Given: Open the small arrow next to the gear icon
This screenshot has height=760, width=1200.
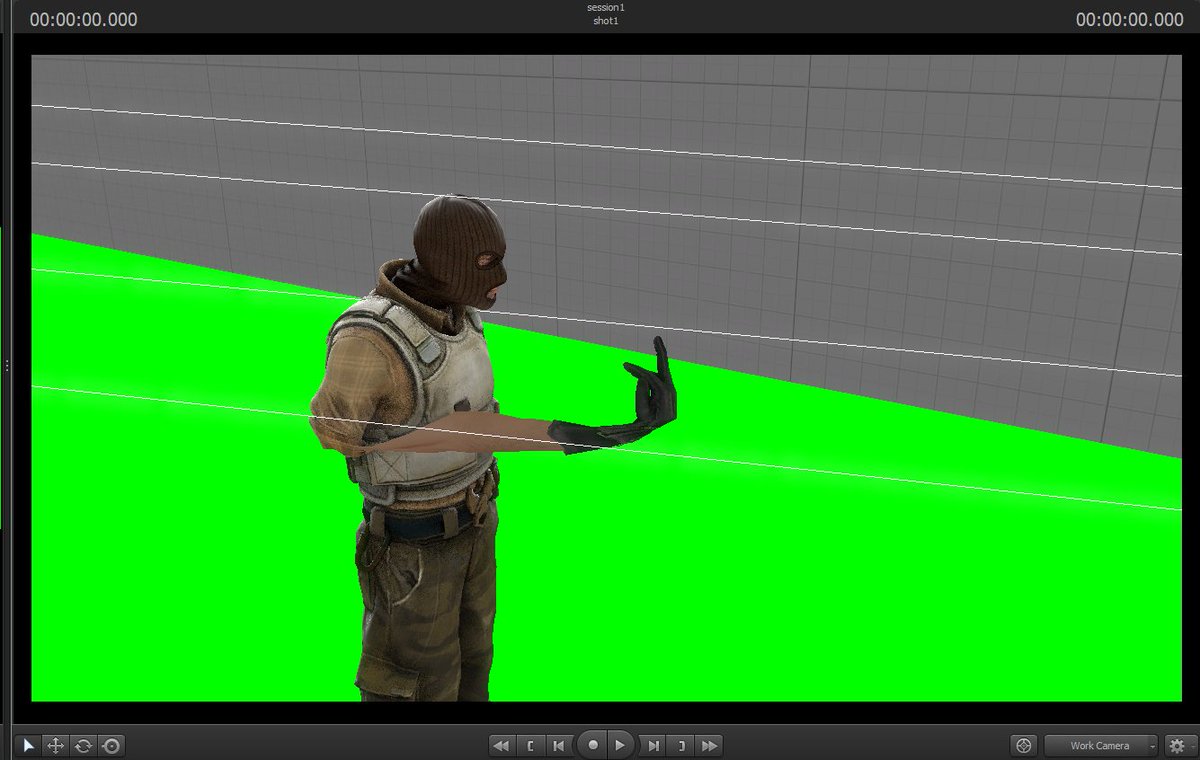Looking at the screenshot, I should coord(1194,745).
